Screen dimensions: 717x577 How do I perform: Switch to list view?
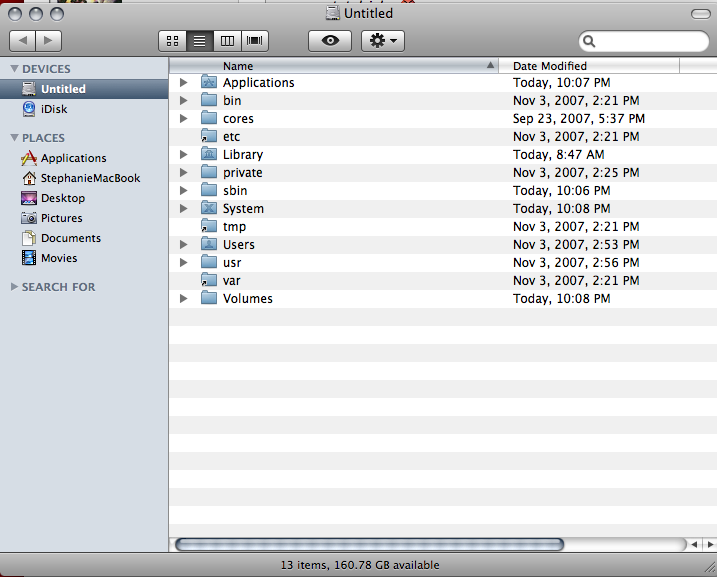199,41
